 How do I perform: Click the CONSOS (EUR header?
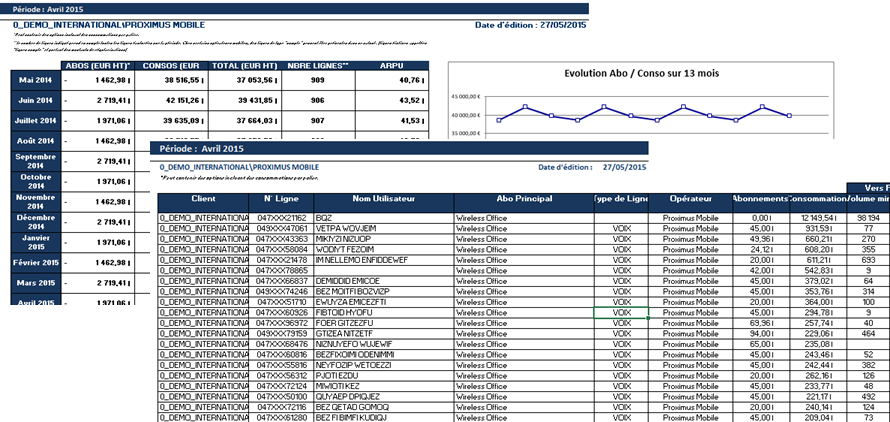173,66
